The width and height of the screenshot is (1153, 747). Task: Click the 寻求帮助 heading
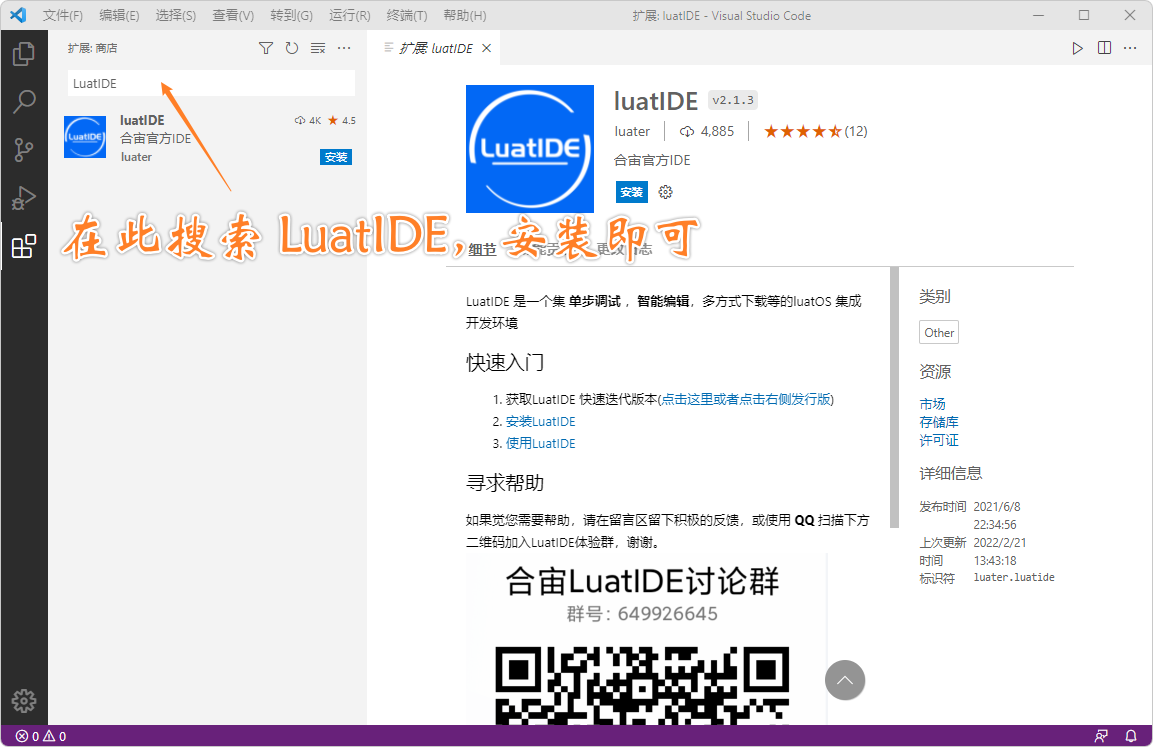[505, 483]
